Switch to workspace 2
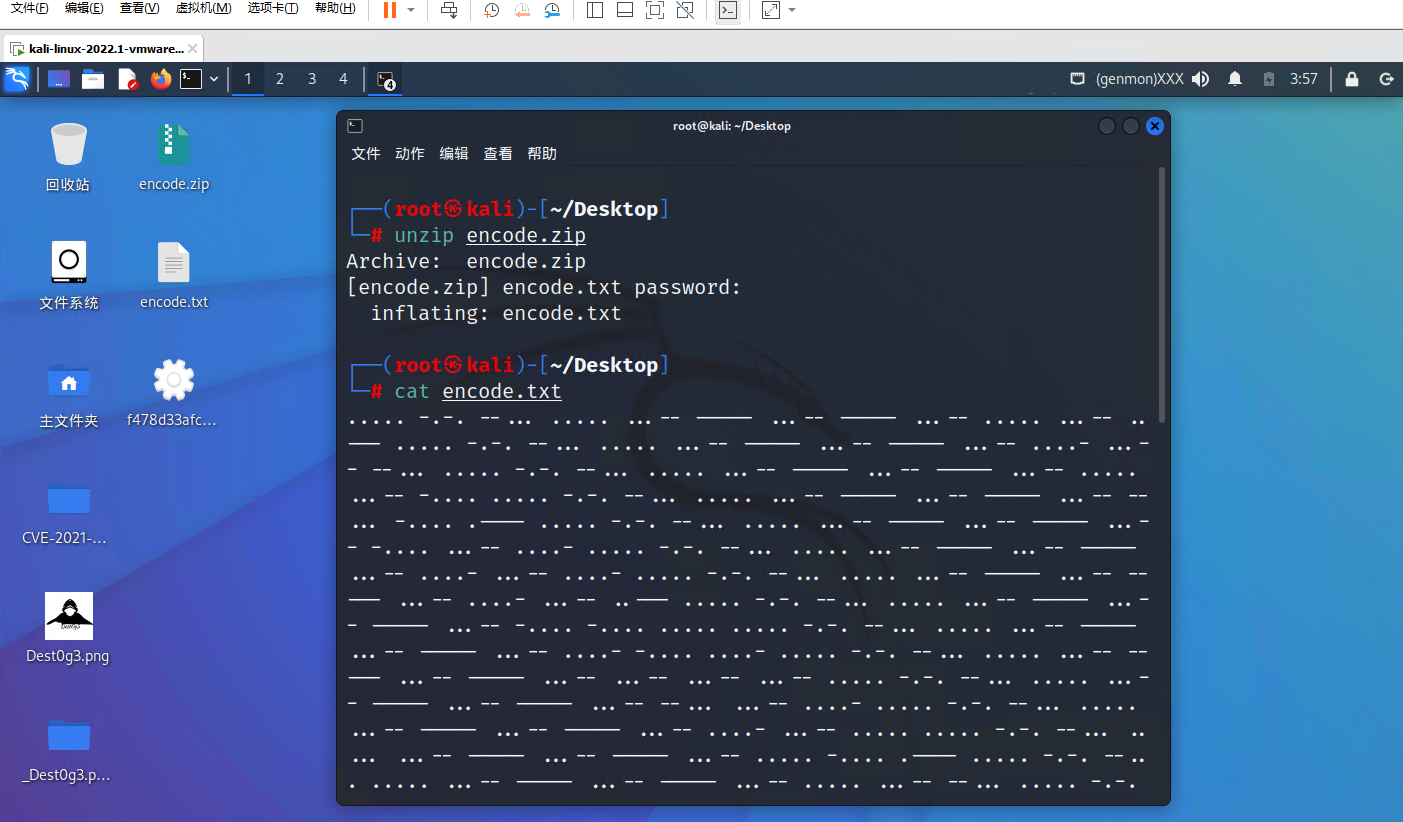Screen dimensions: 1403x822 click(x=280, y=79)
